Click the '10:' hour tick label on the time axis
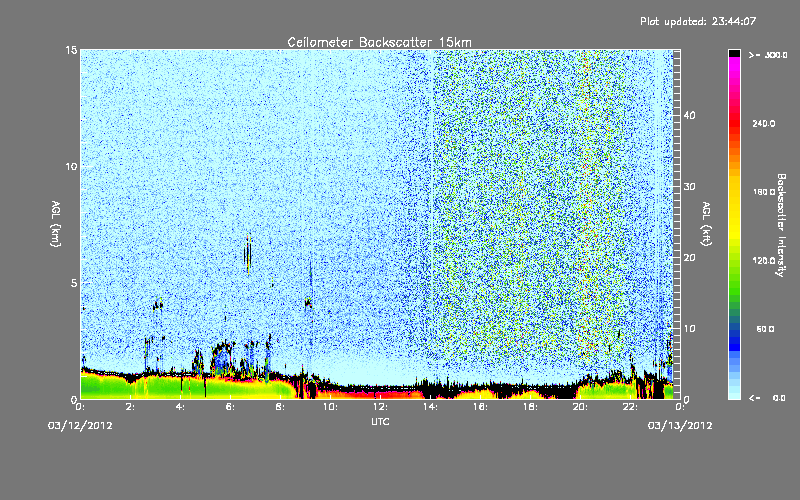The height and width of the screenshot is (500, 800). click(330, 407)
